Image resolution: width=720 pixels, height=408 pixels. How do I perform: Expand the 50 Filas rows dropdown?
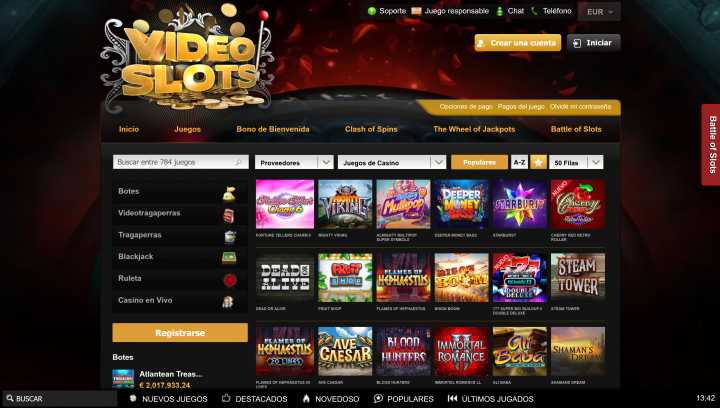coord(576,162)
